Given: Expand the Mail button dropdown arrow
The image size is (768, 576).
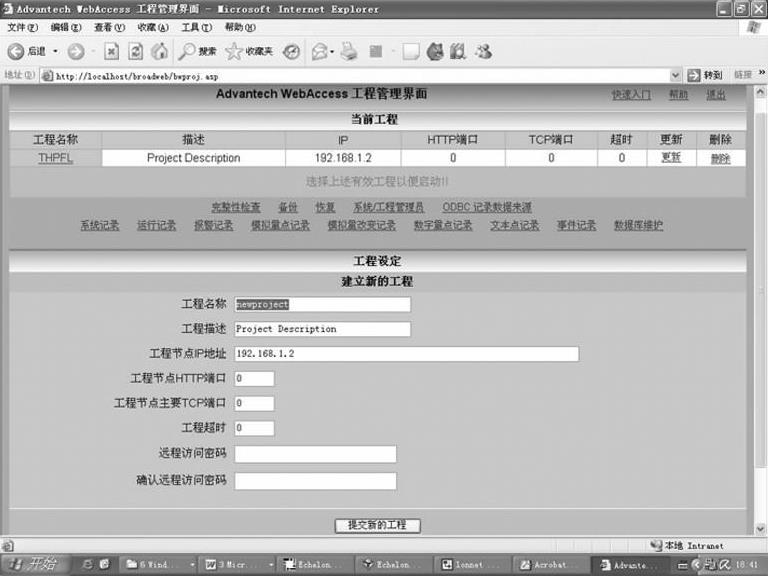Looking at the screenshot, I should pos(332,51).
